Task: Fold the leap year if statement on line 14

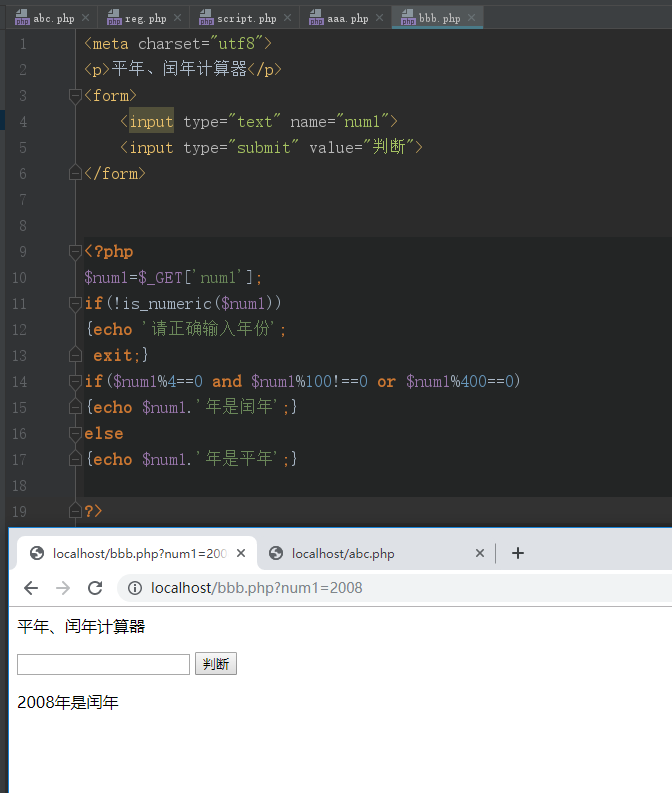Action: coord(75,381)
